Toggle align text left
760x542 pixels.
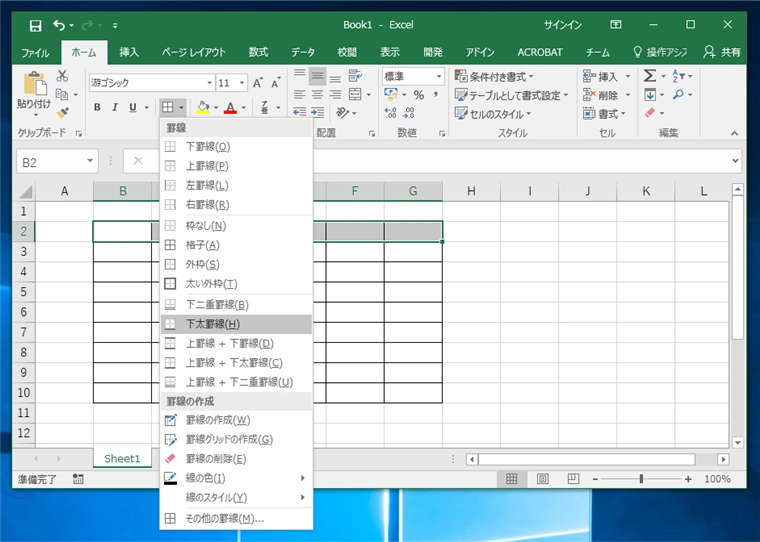coord(300,94)
